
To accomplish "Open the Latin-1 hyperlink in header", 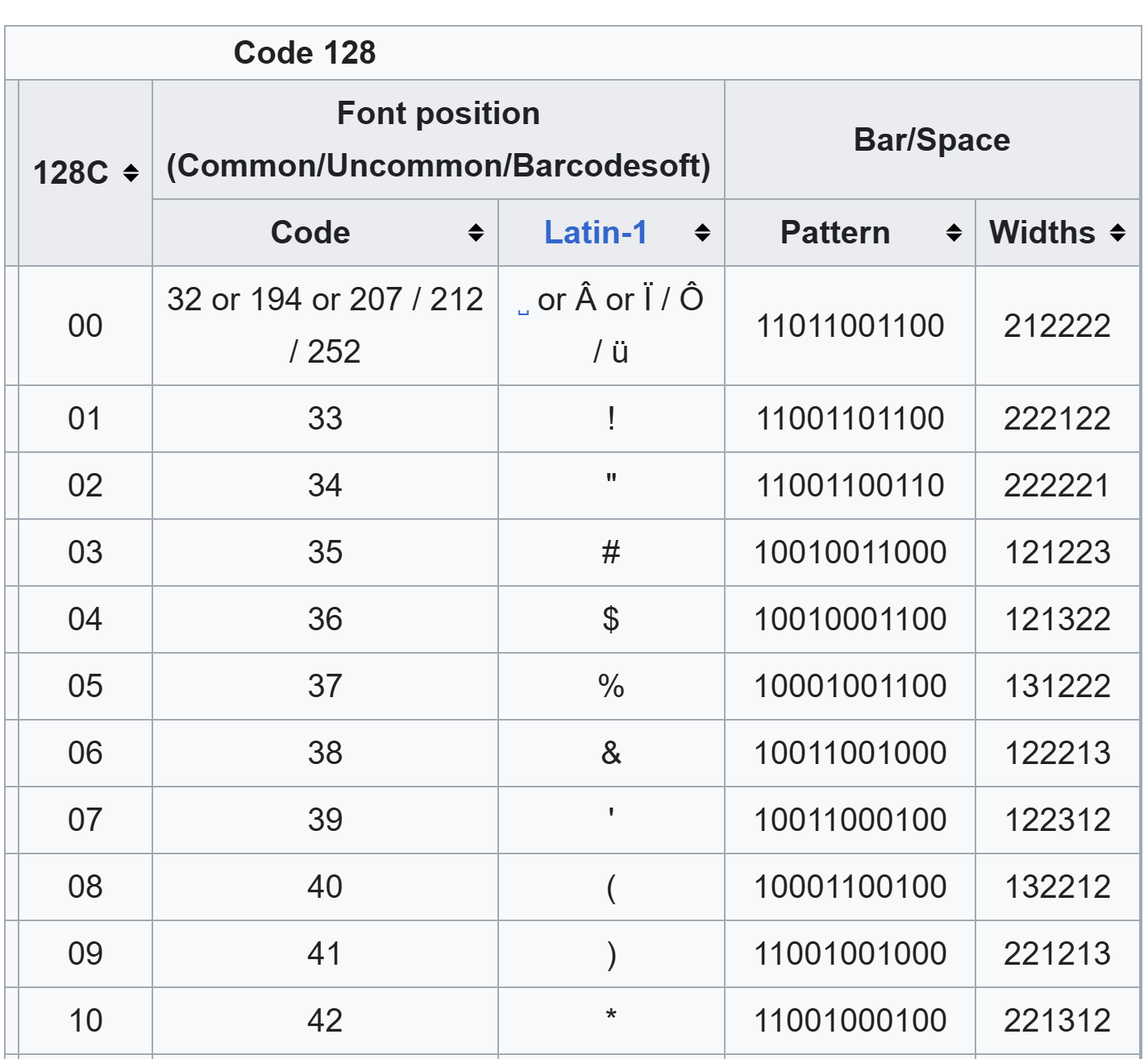I will (596, 233).
